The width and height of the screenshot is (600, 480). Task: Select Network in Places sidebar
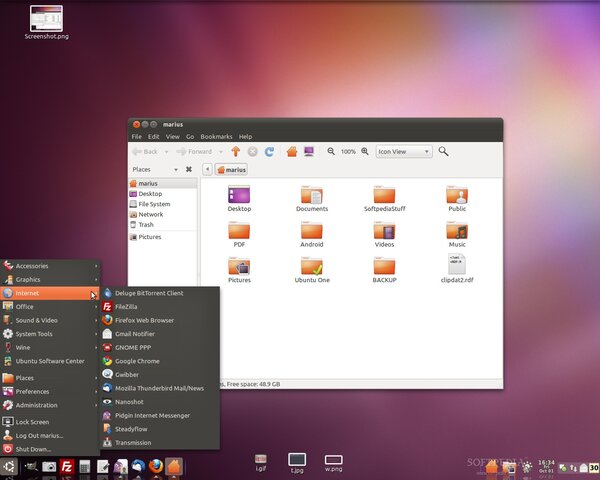(163, 214)
